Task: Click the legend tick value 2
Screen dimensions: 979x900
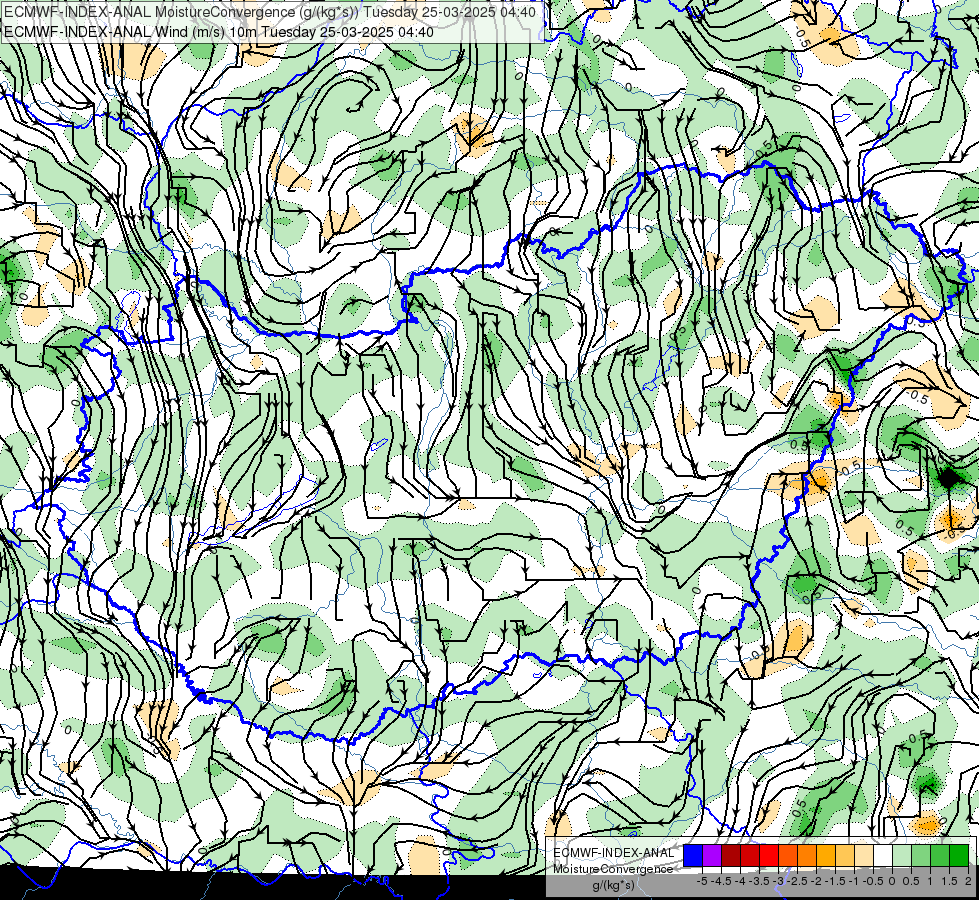Action: [968, 881]
